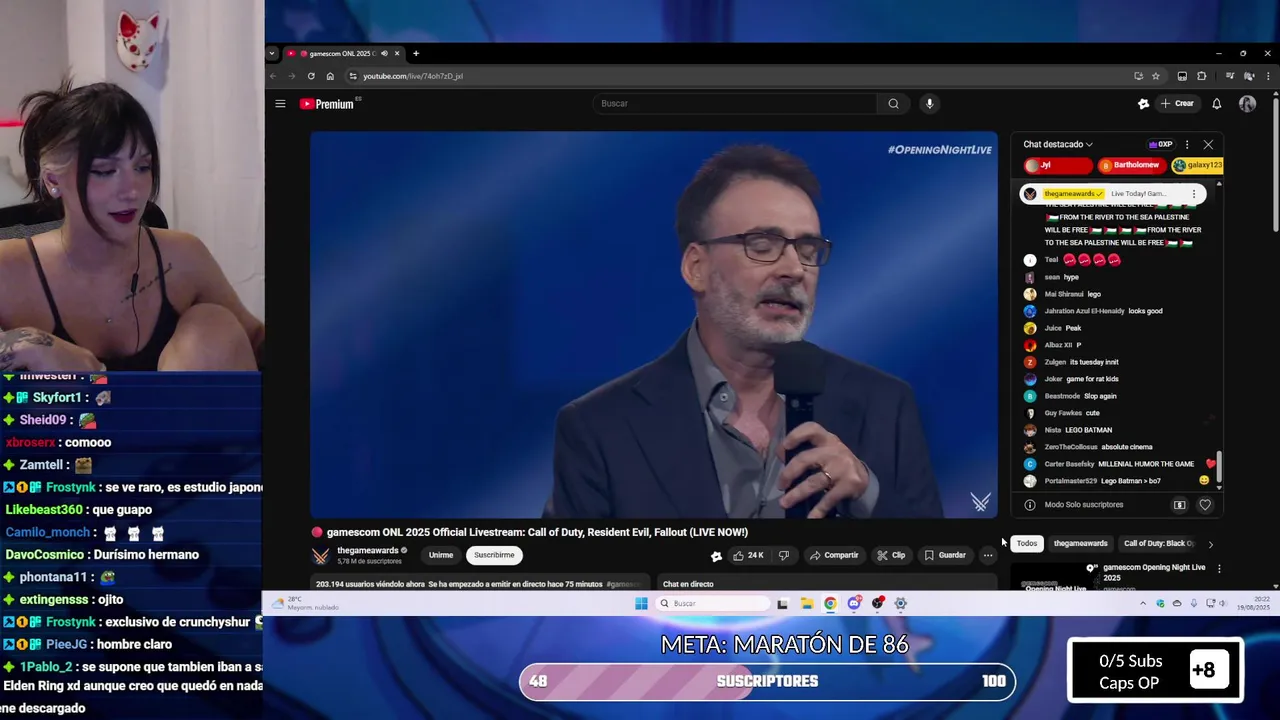
Task: Click the Unirme button
Action: tap(441, 555)
